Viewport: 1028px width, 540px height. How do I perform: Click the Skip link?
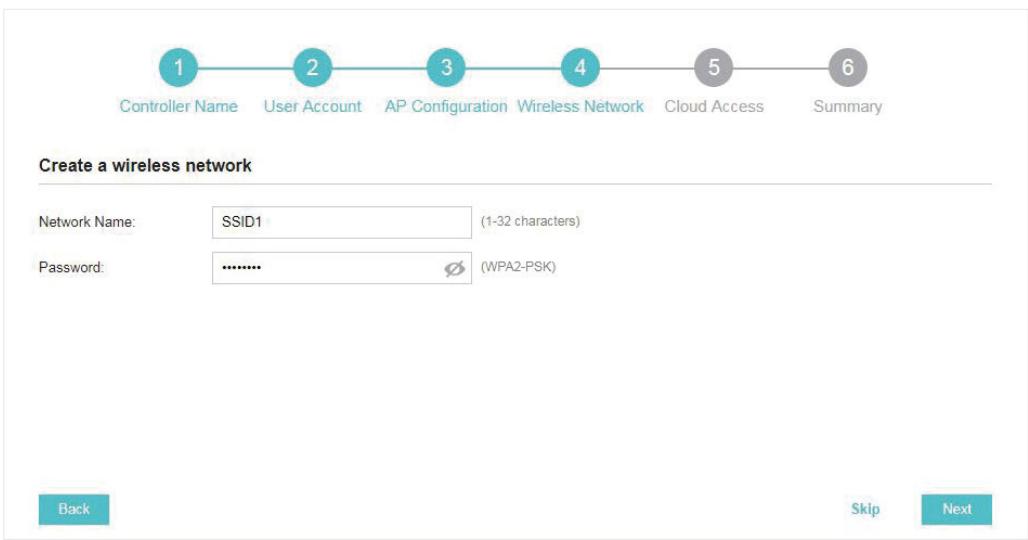(865, 509)
